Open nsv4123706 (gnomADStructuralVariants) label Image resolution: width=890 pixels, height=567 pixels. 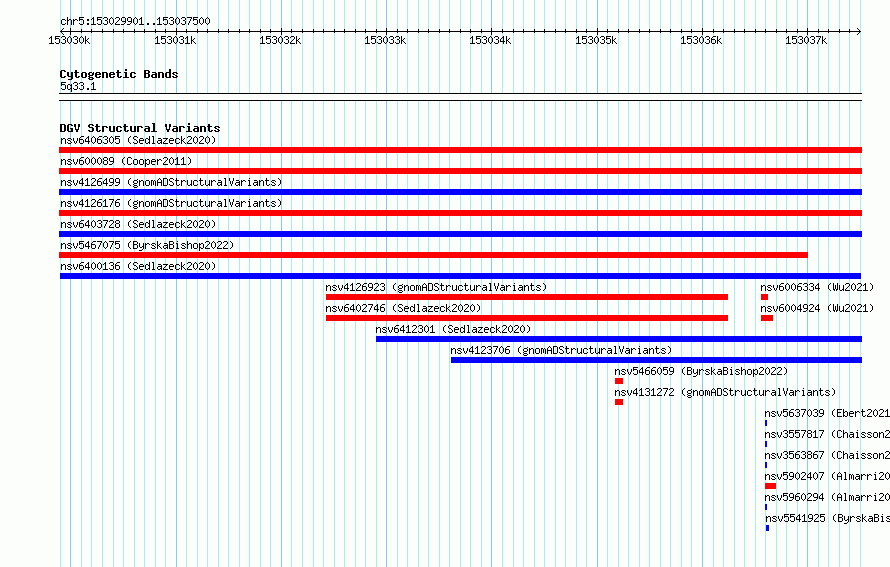[561, 350]
